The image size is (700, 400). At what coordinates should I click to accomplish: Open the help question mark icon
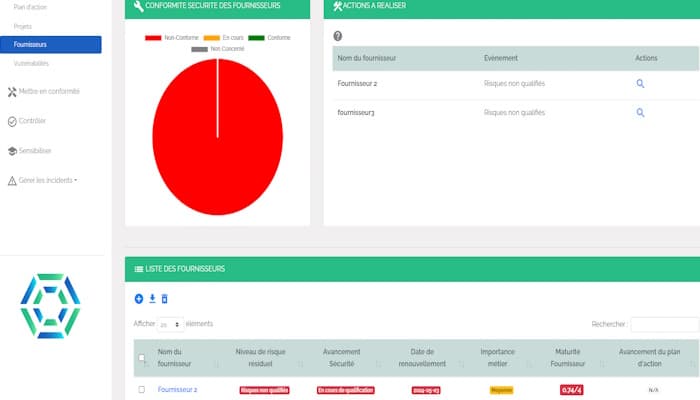click(x=338, y=36)
